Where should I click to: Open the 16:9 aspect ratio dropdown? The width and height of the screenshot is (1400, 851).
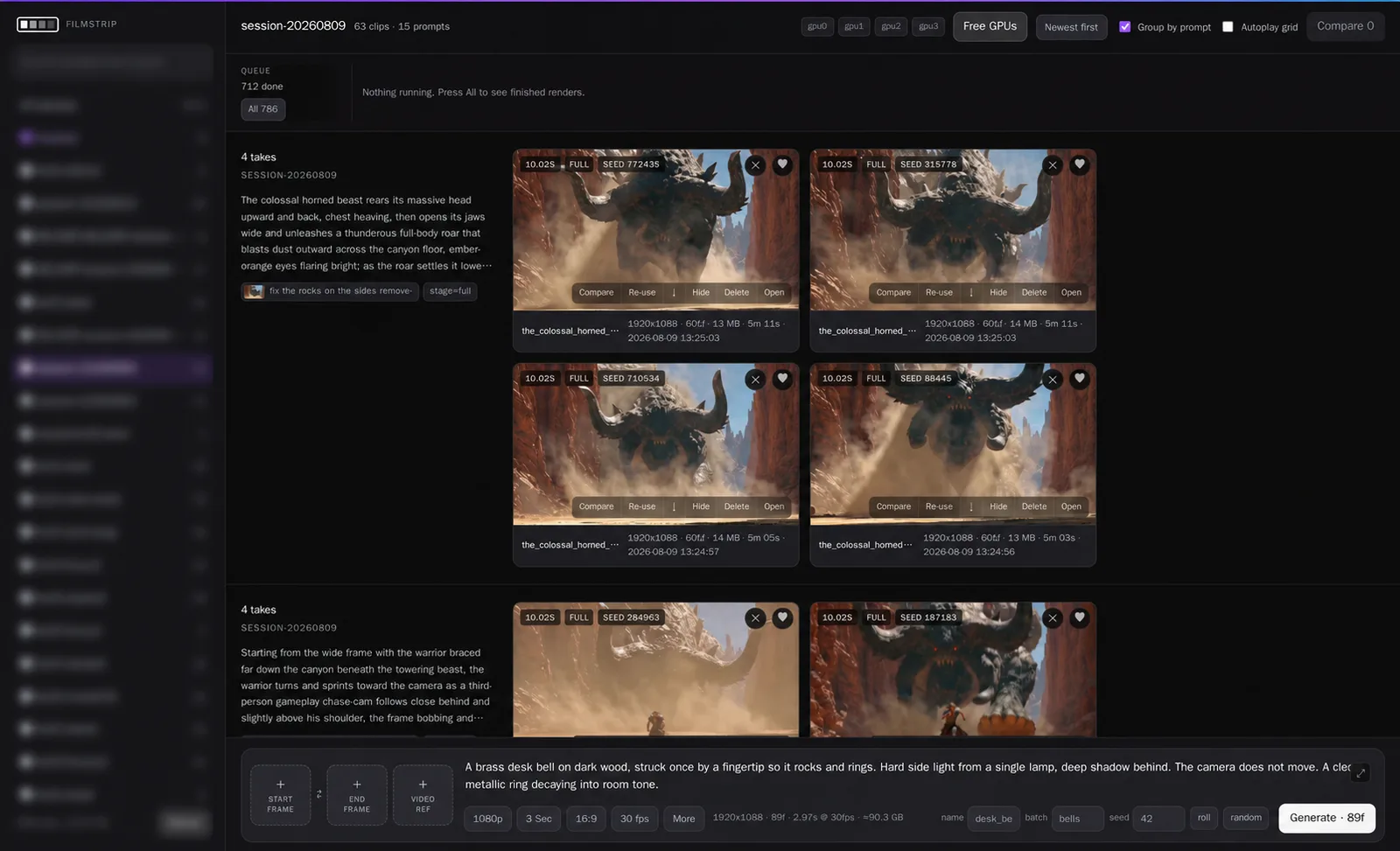(586, 819)
